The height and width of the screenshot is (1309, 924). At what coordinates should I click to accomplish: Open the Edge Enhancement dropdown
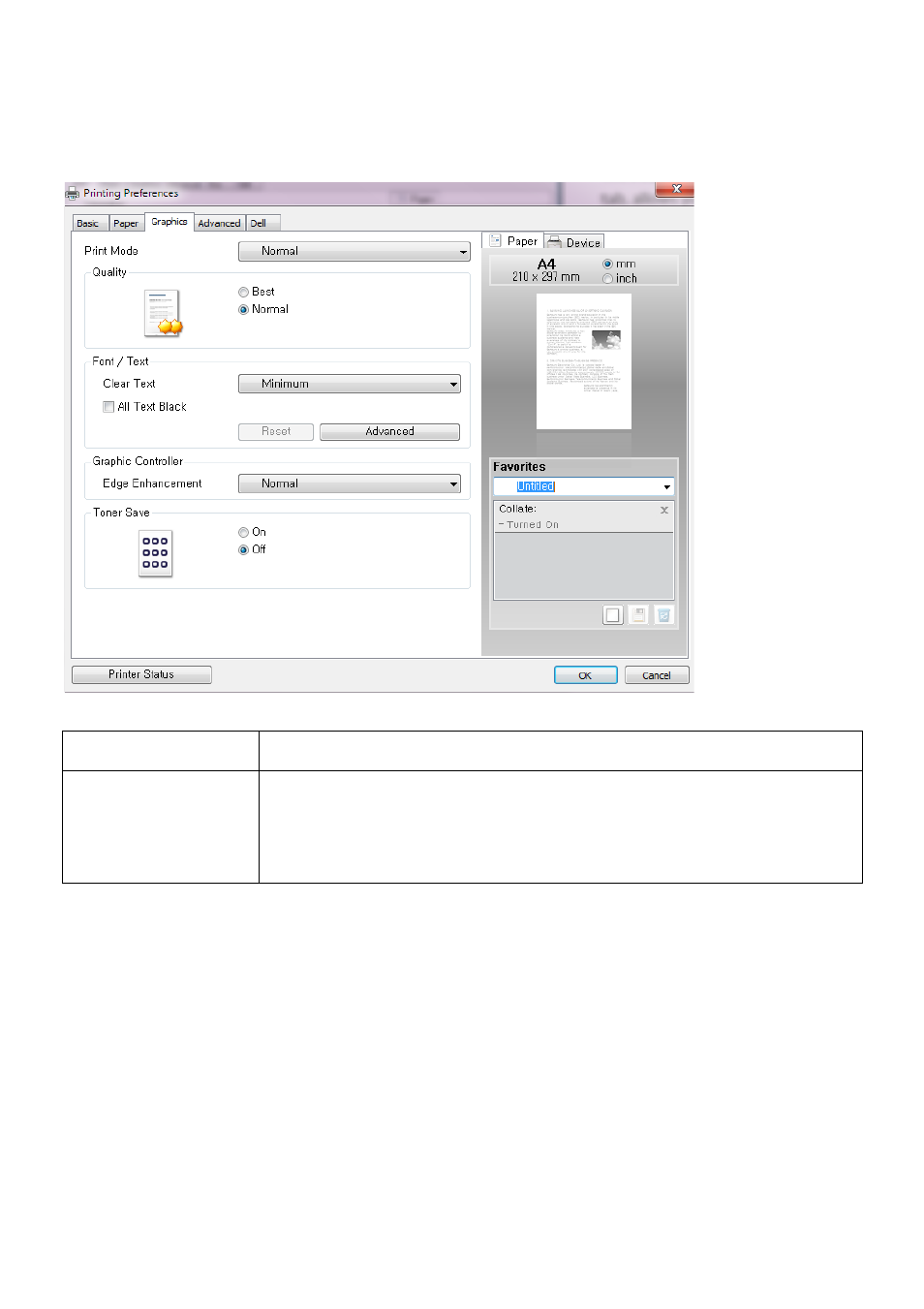click(x=349, y=483)
